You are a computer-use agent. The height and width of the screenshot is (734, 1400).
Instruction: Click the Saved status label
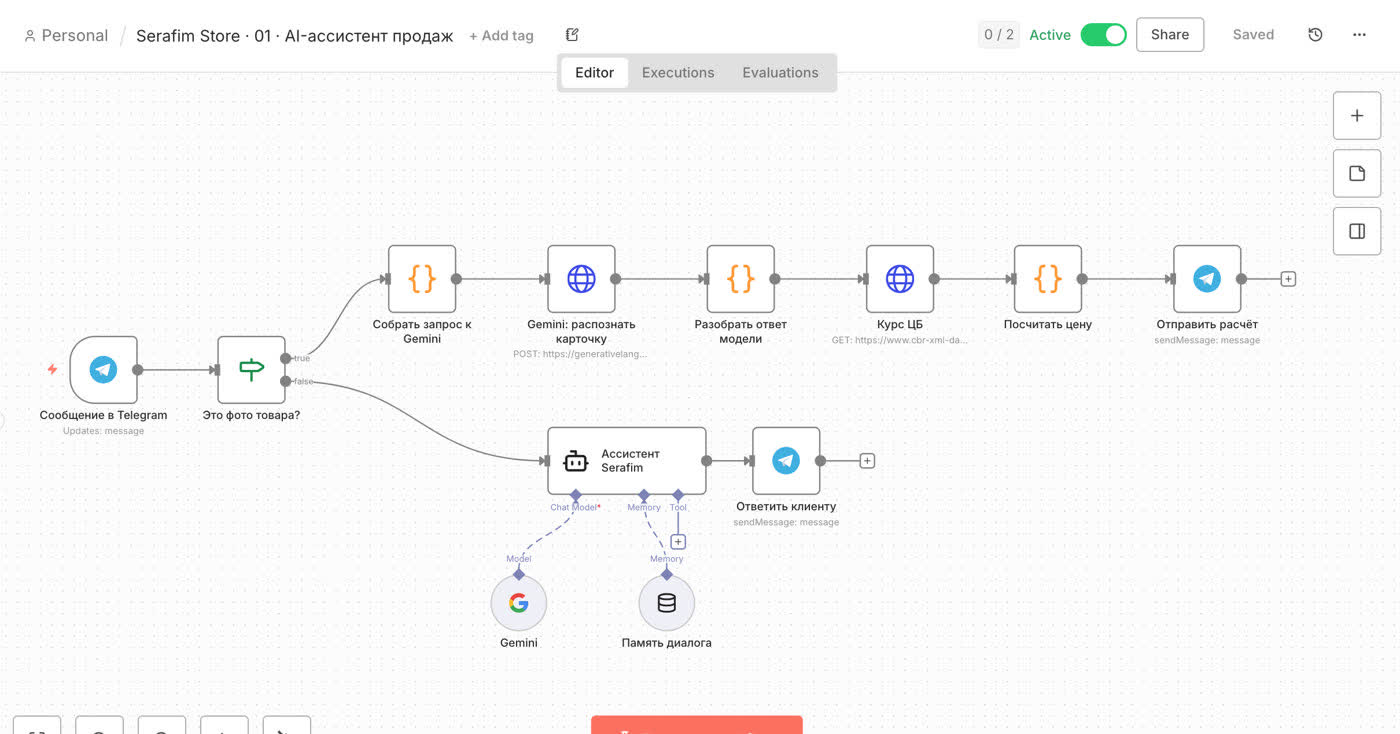[1253, 35]
